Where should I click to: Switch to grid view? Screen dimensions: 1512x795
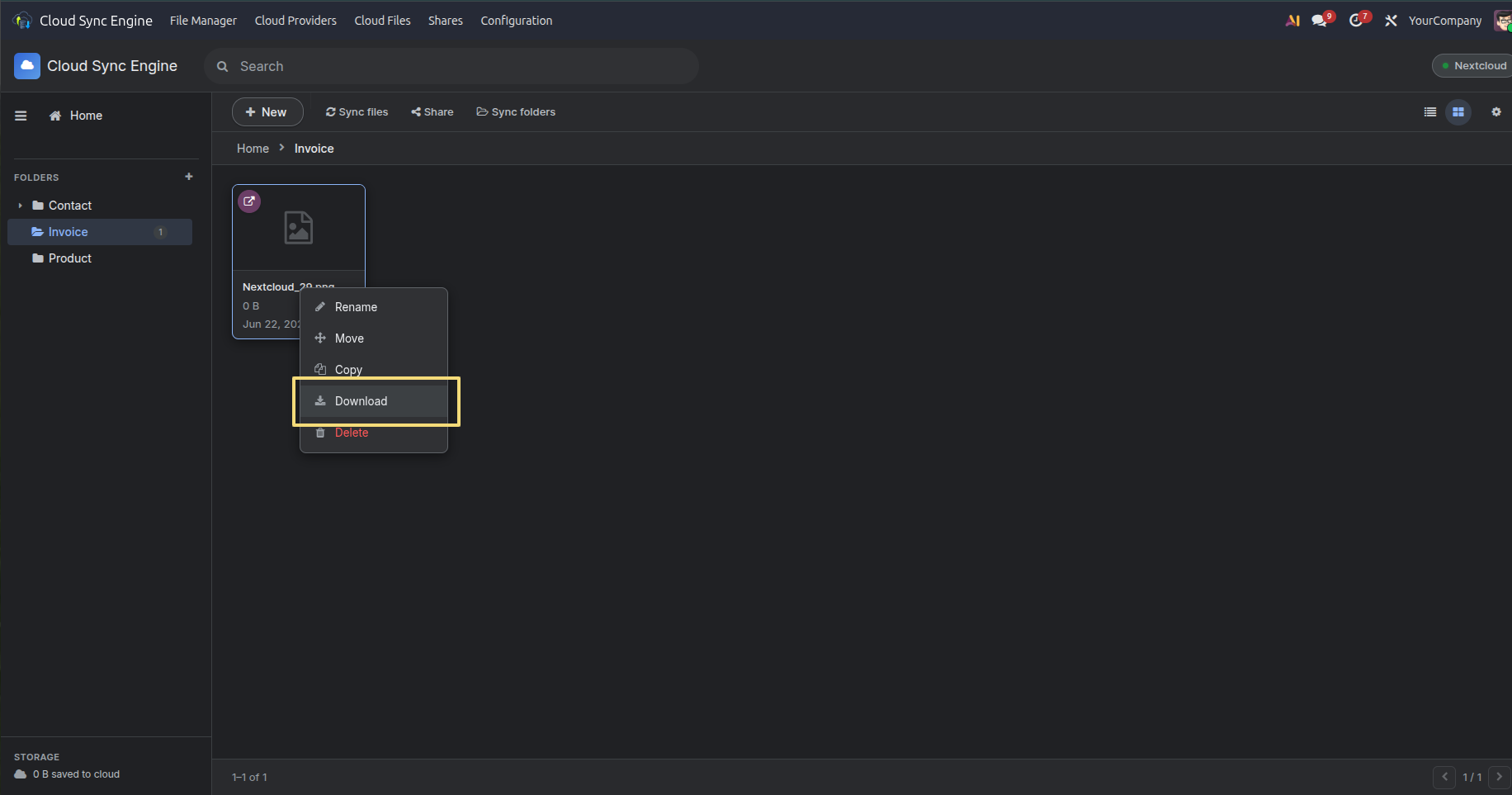coord(1458,112)
